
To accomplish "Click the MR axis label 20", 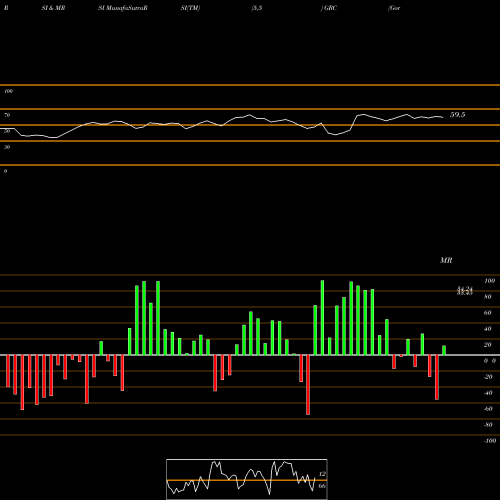I will (488, 345).
